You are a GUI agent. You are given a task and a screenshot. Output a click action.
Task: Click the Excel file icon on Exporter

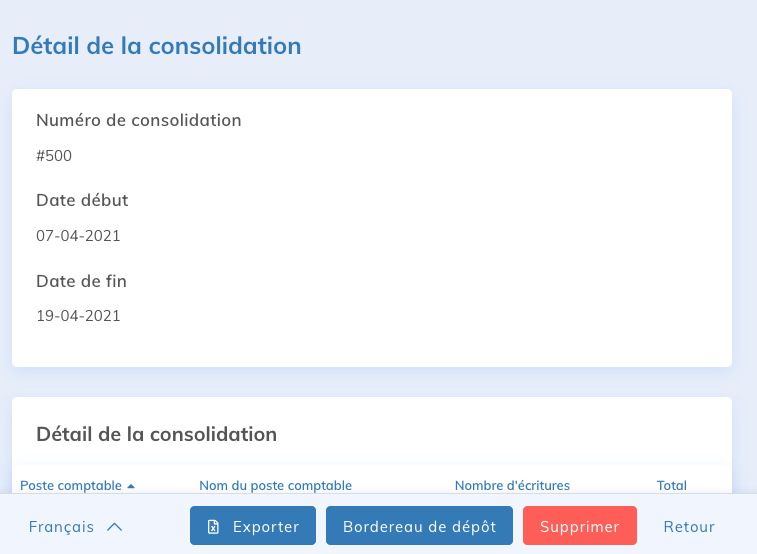(x=213, y=527)
